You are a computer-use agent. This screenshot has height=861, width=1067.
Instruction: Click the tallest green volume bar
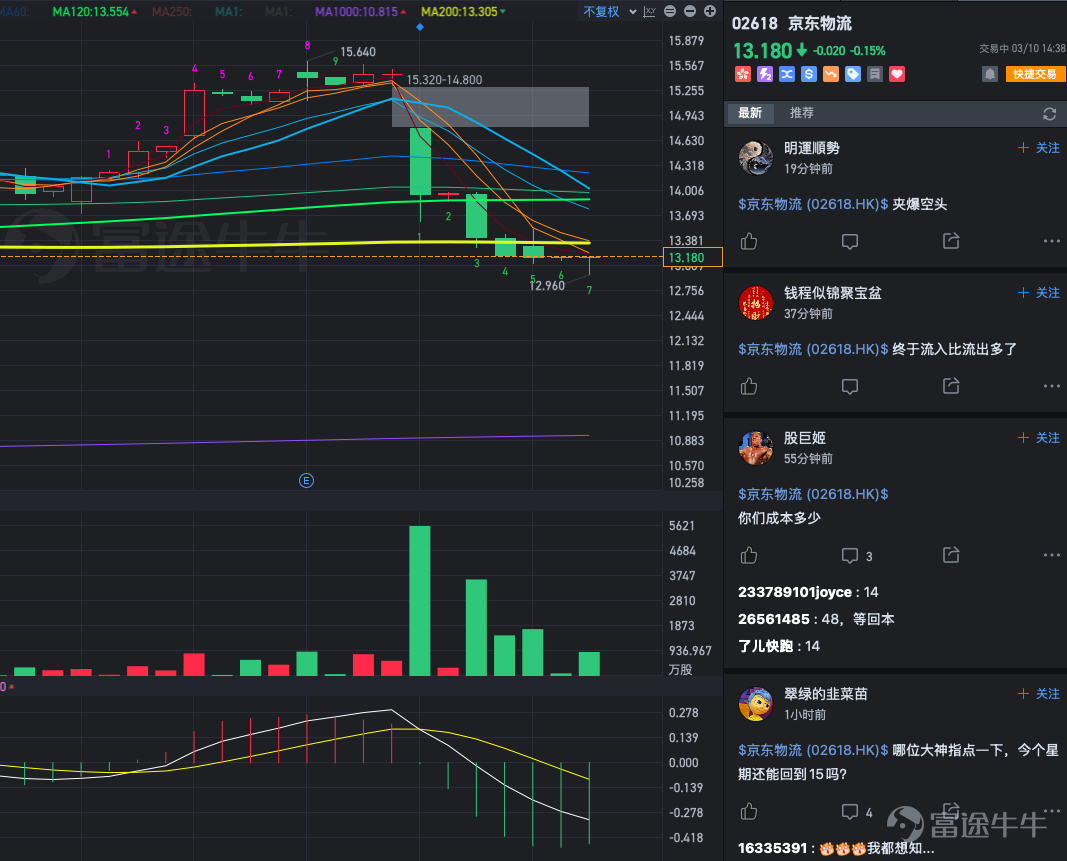pyautogui.click(x=420, y=600)
